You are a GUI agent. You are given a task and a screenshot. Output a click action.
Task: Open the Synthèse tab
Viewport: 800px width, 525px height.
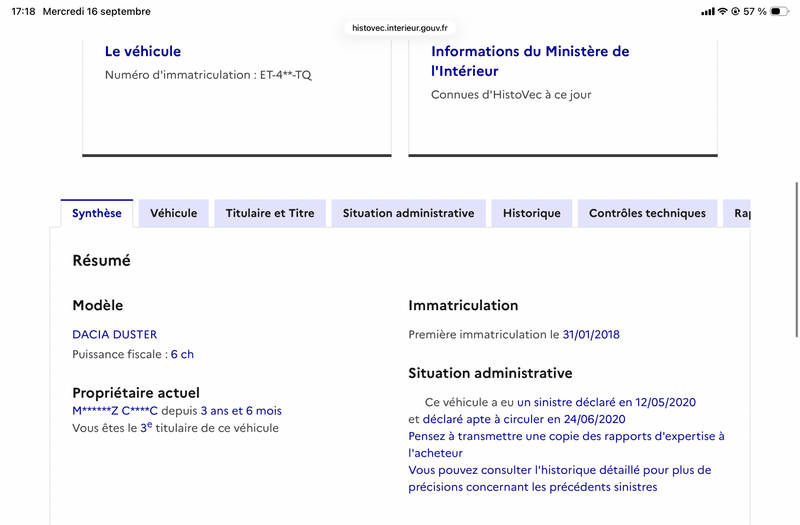(96, 213)
